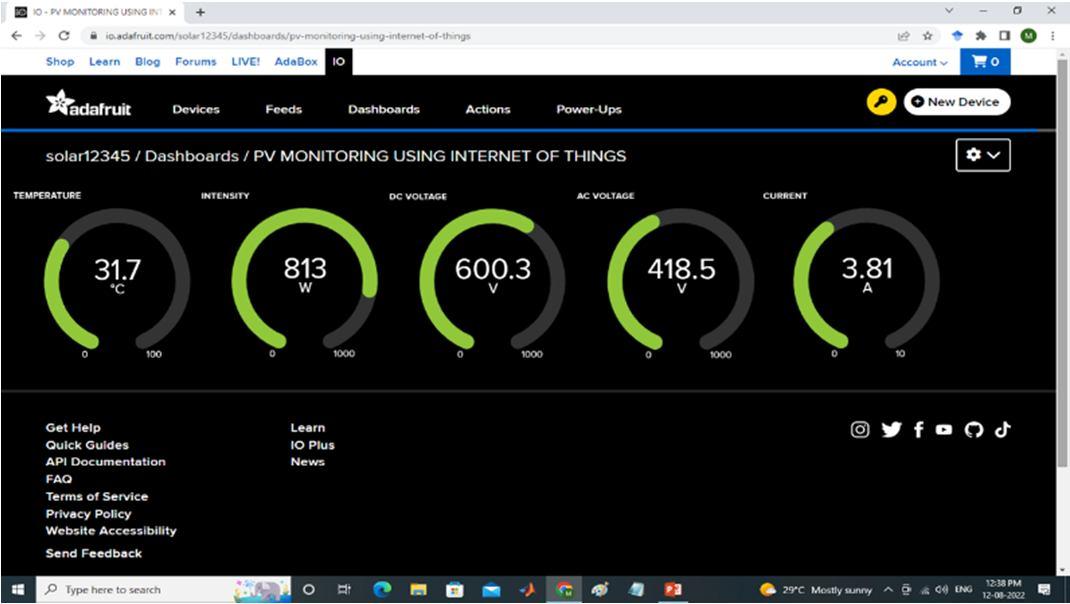Open Adafruit Facebook icon

pos(919,429)
